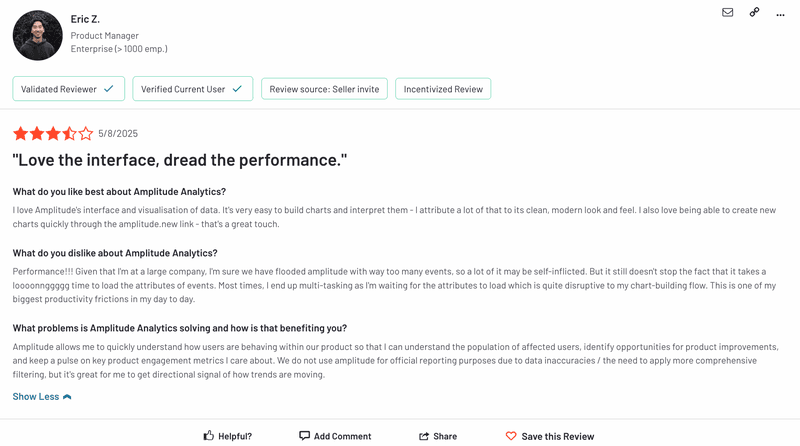Image resolution: width=800 pixels, height=446 pixels.
Task: Click the Incentivized Review badge
Action: point(443,89)
